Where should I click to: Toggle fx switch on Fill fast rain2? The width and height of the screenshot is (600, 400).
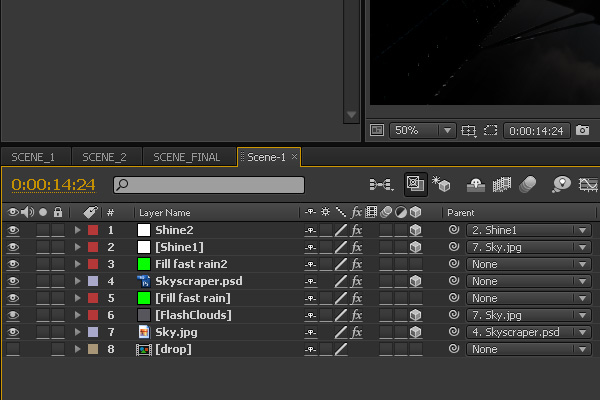click(357, 264)
